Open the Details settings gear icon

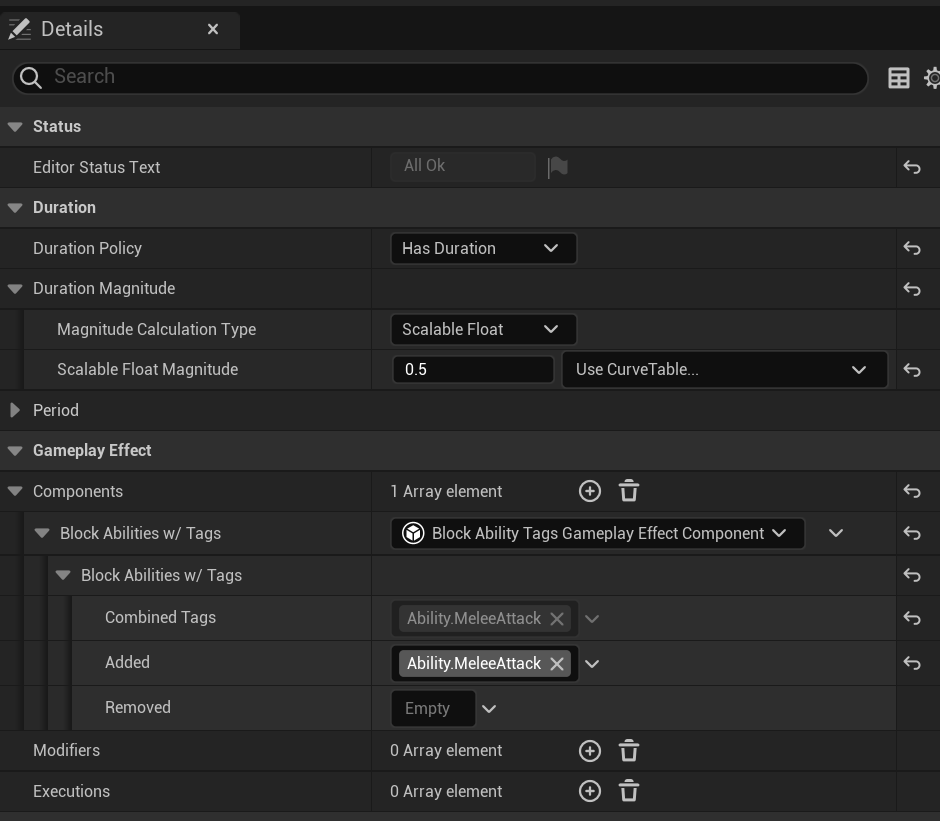pyautogui.click(x=932, y=78)
